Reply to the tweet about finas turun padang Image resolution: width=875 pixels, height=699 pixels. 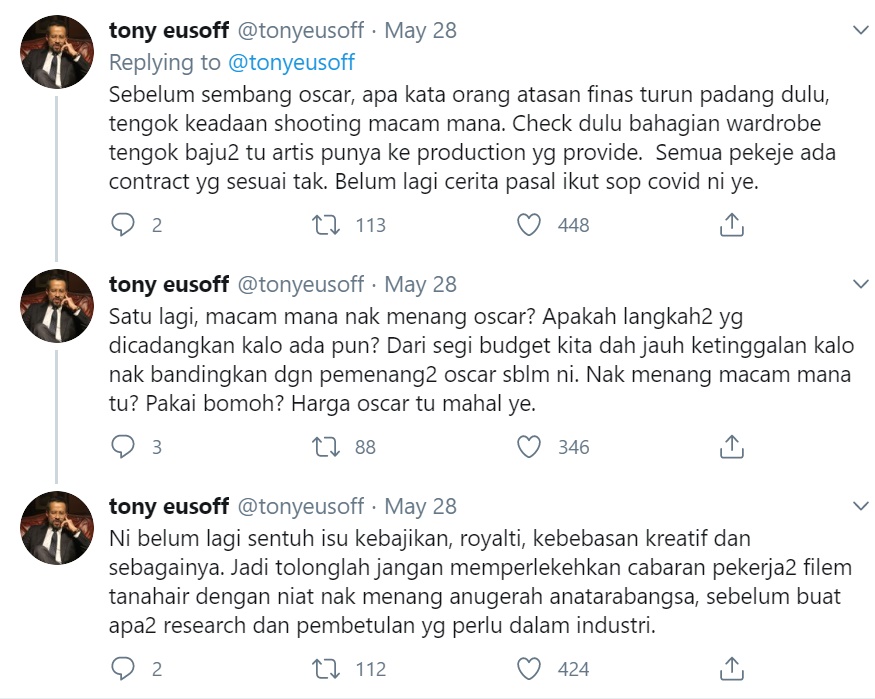(x=123, y=225)
